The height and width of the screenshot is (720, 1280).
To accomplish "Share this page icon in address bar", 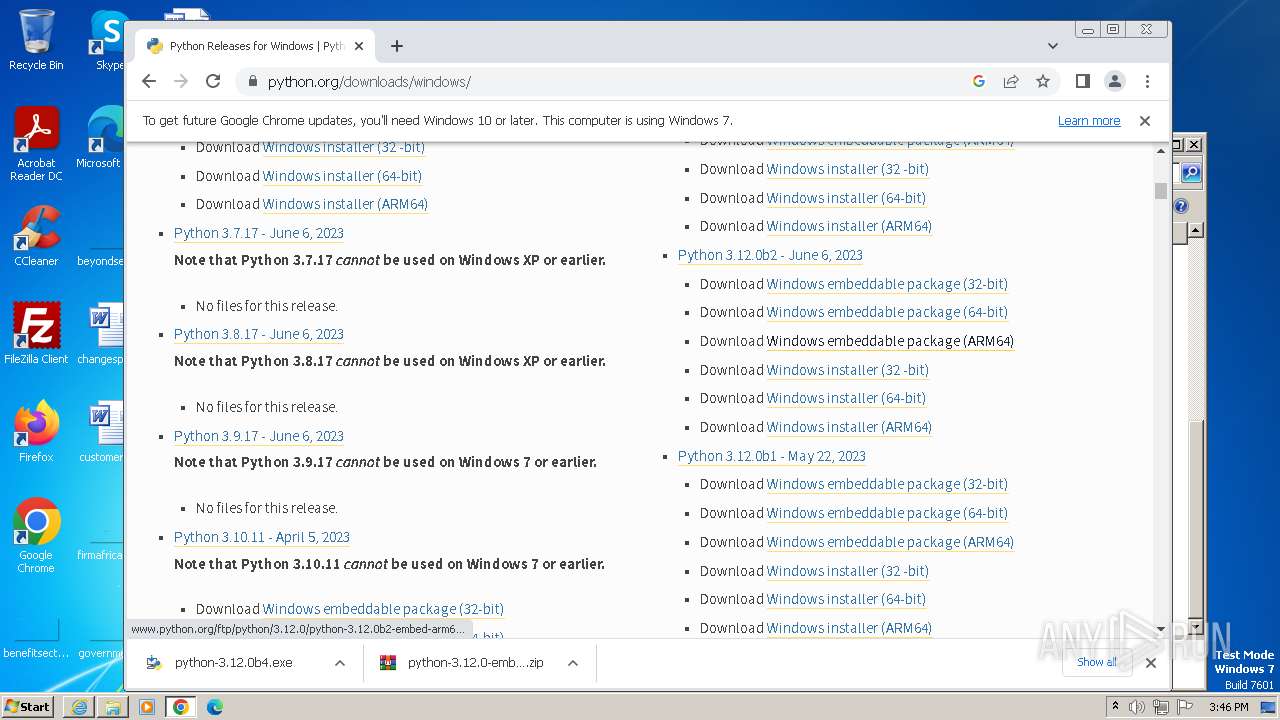I will click(1011, 82).
